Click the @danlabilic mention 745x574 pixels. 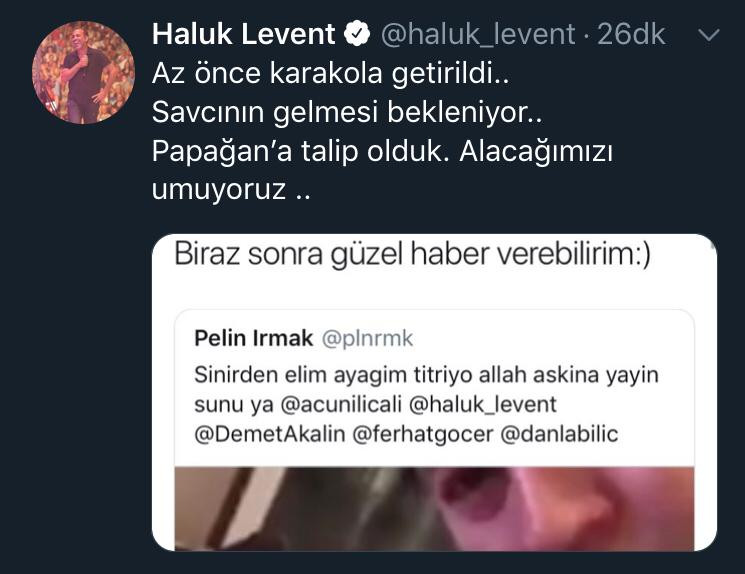point(556,435)
